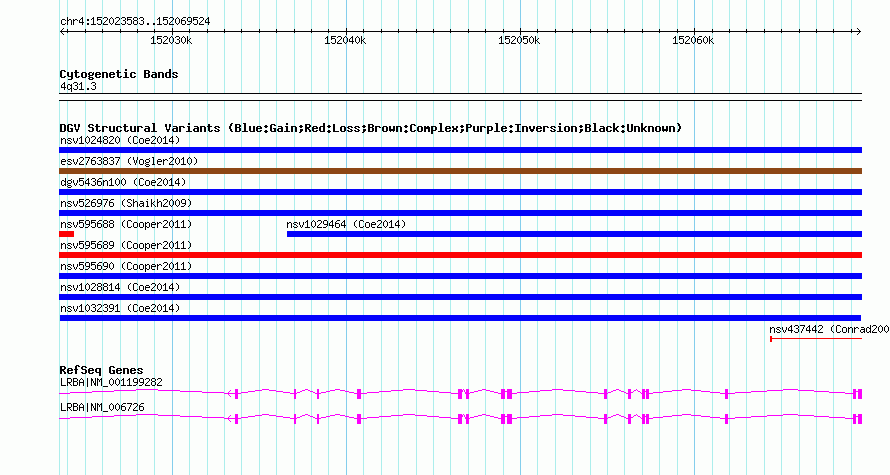Open variant label nsv595688 (Cooper2011)
This screenshot has height=475, width=890.
click(126, 224)
